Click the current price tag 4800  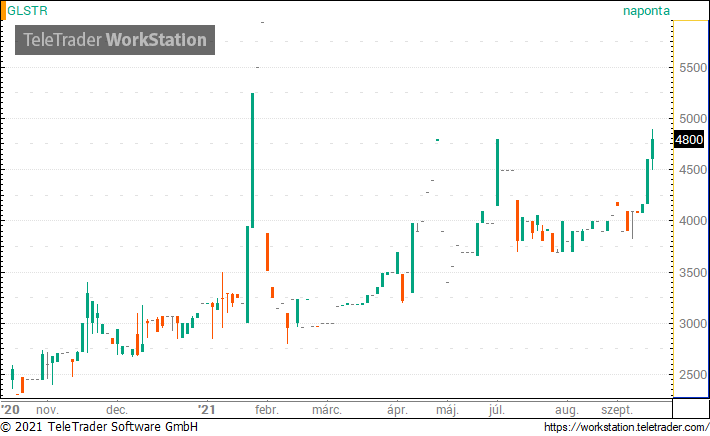[689, 139]
